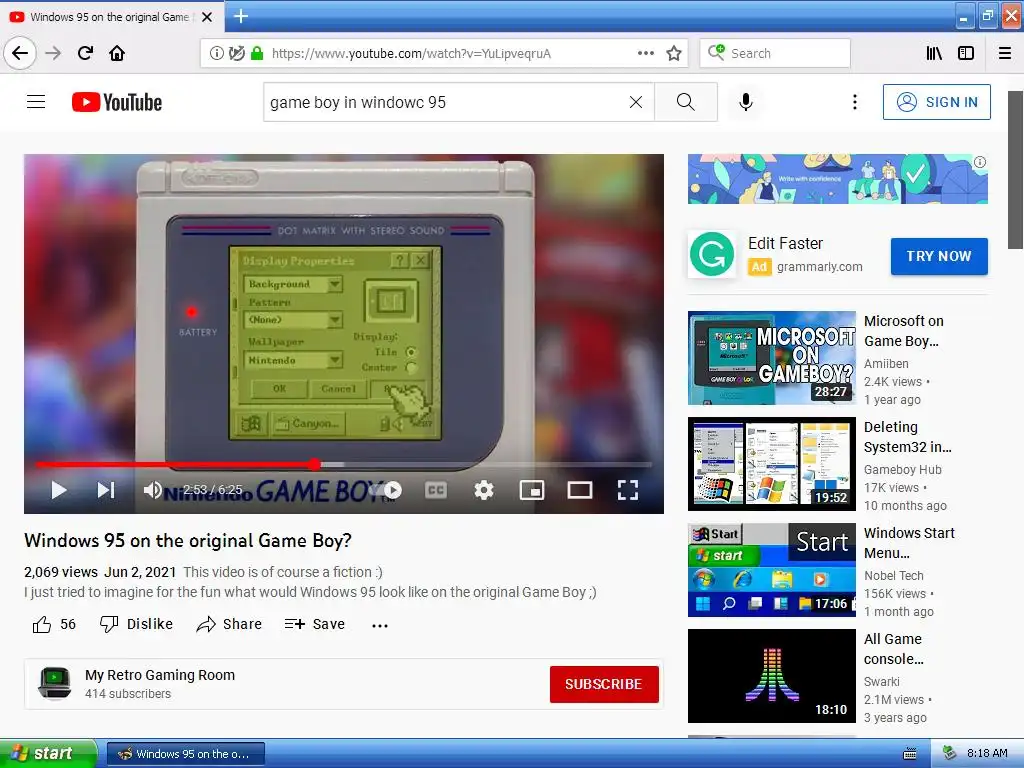Share this video

pyautogui.click(x=229, y=624)
